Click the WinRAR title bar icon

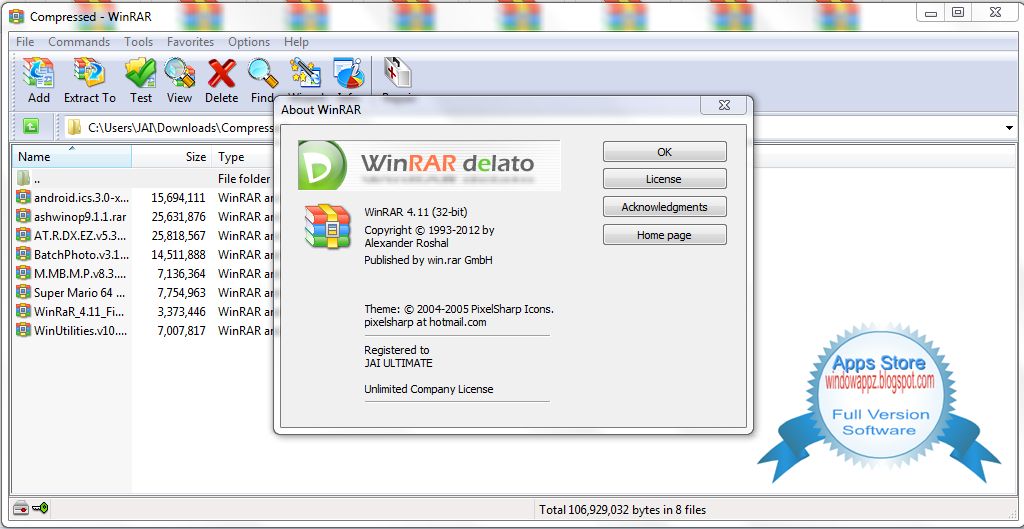click(16, 16)
